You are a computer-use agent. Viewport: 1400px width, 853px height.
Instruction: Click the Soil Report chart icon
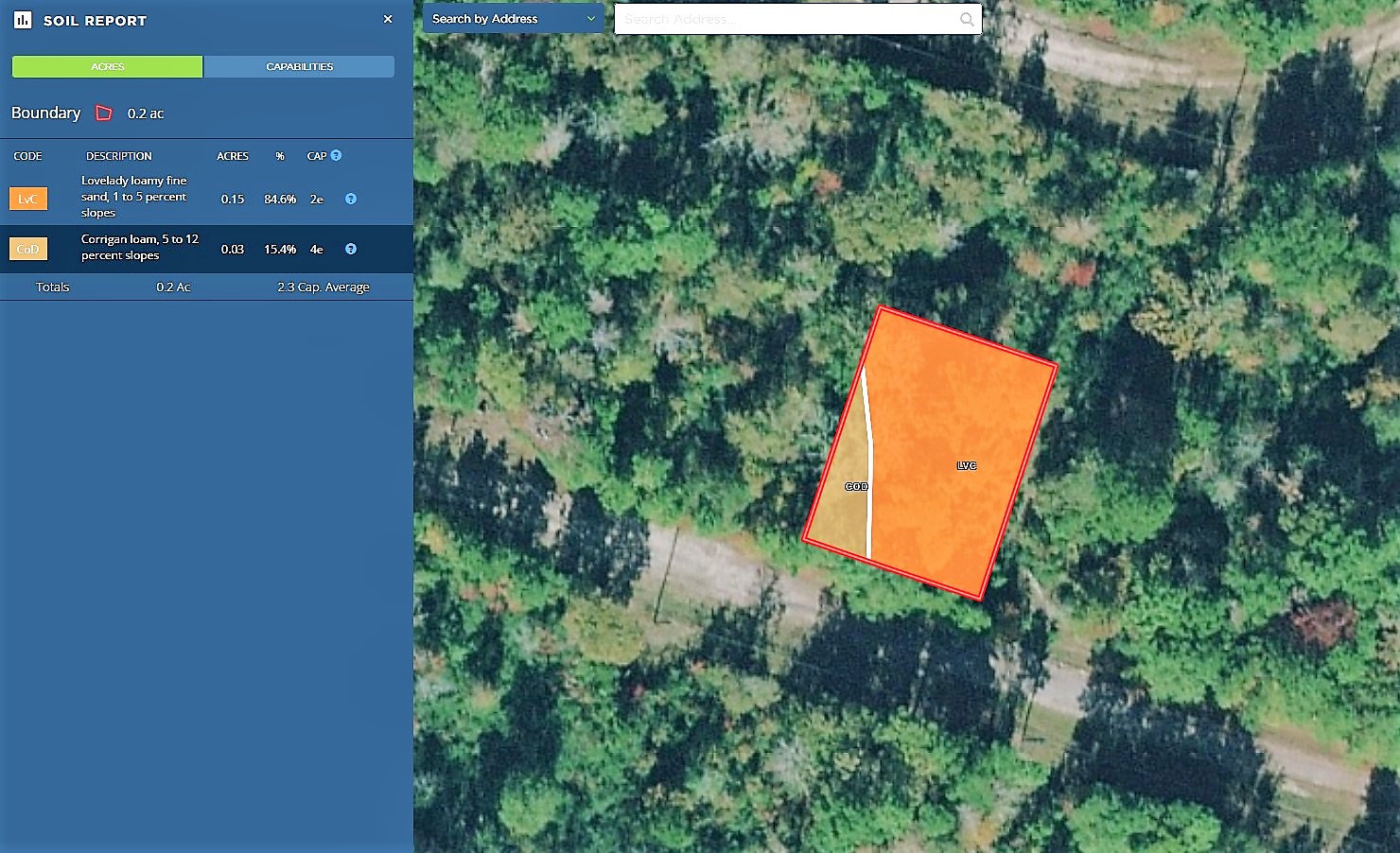pyautogui.click(x=23, y=20)
